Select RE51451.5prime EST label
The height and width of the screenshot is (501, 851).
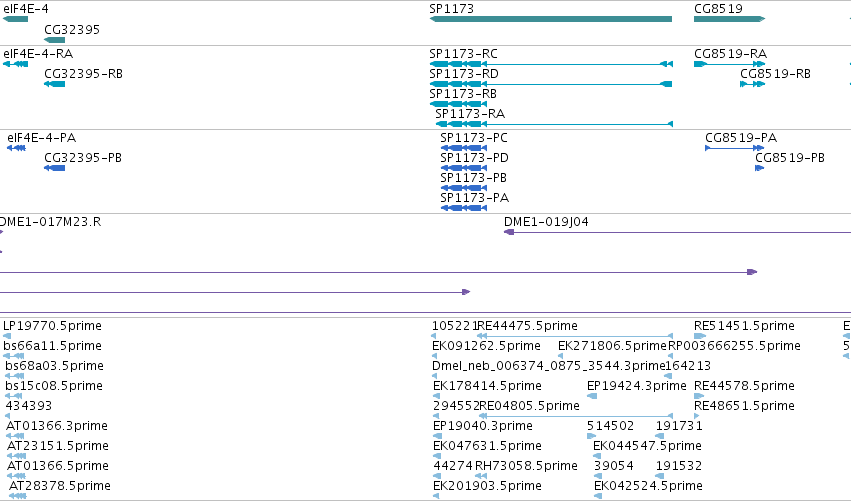[x=744, y=326]
